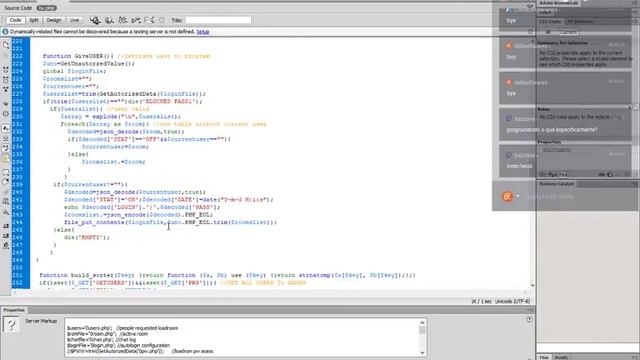
Task: Click the W3C Validation toolbar icon
Action: pyautogui.click(x=136, y=20)
